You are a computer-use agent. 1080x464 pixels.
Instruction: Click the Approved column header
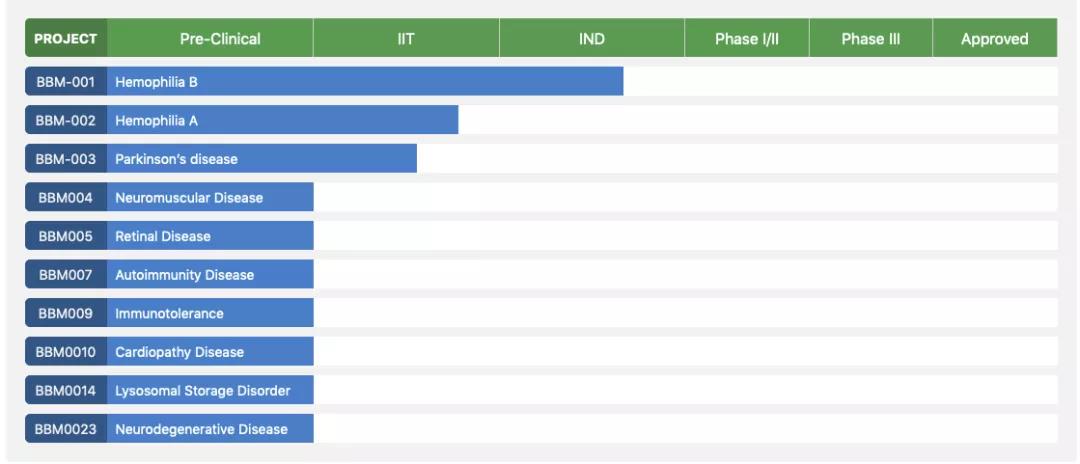point(995,39)
